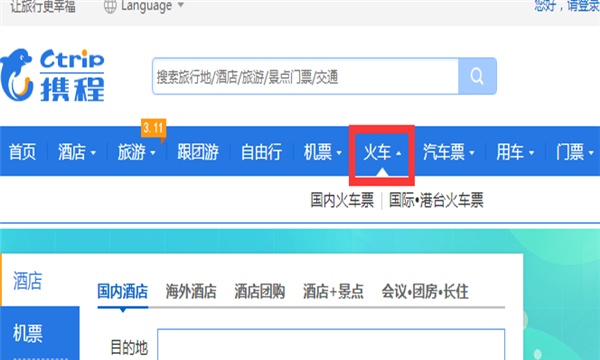The height and width of the screenshot is (360, 600).
Task: Click the 目的地 destination input field
Action: click(x=331, y=344)
